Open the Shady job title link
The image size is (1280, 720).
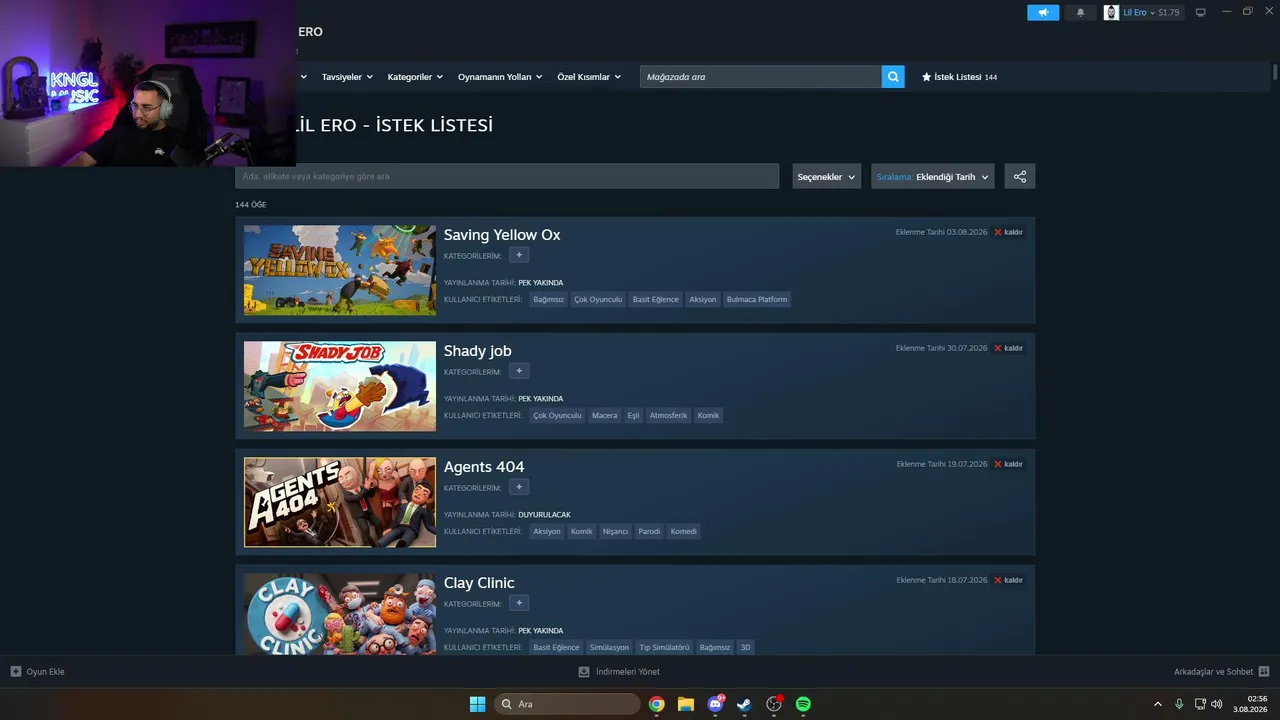pos(478,351)
